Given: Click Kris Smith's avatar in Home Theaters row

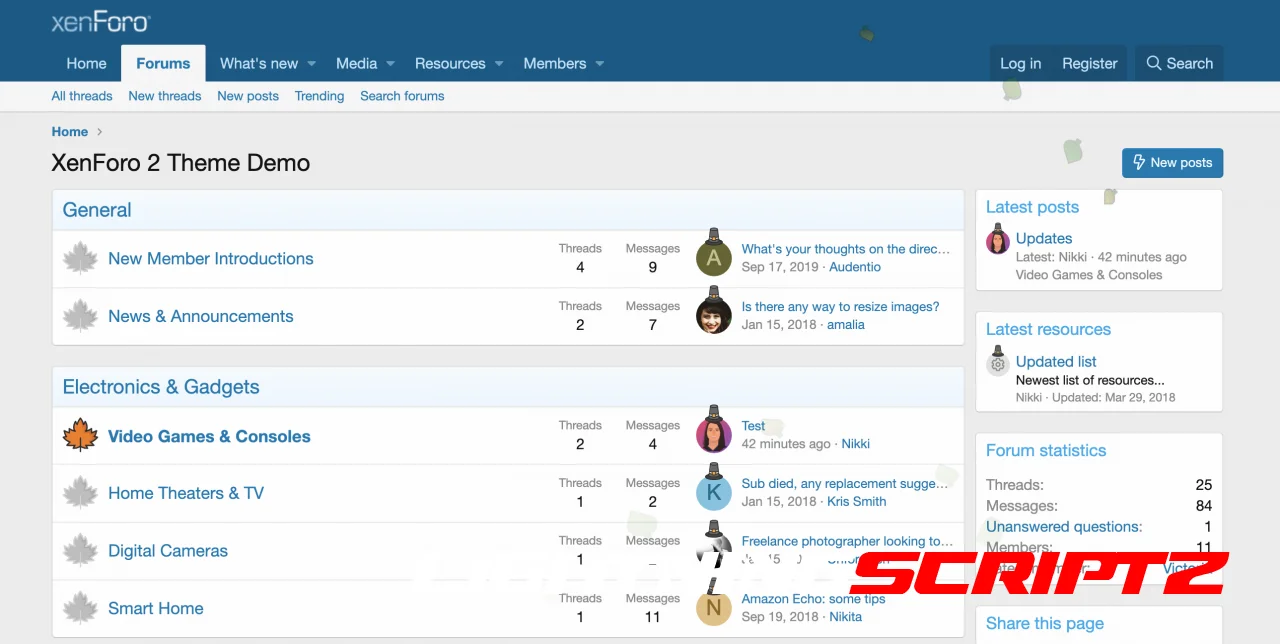Looking at the screenshot, I should coord(713,492).
